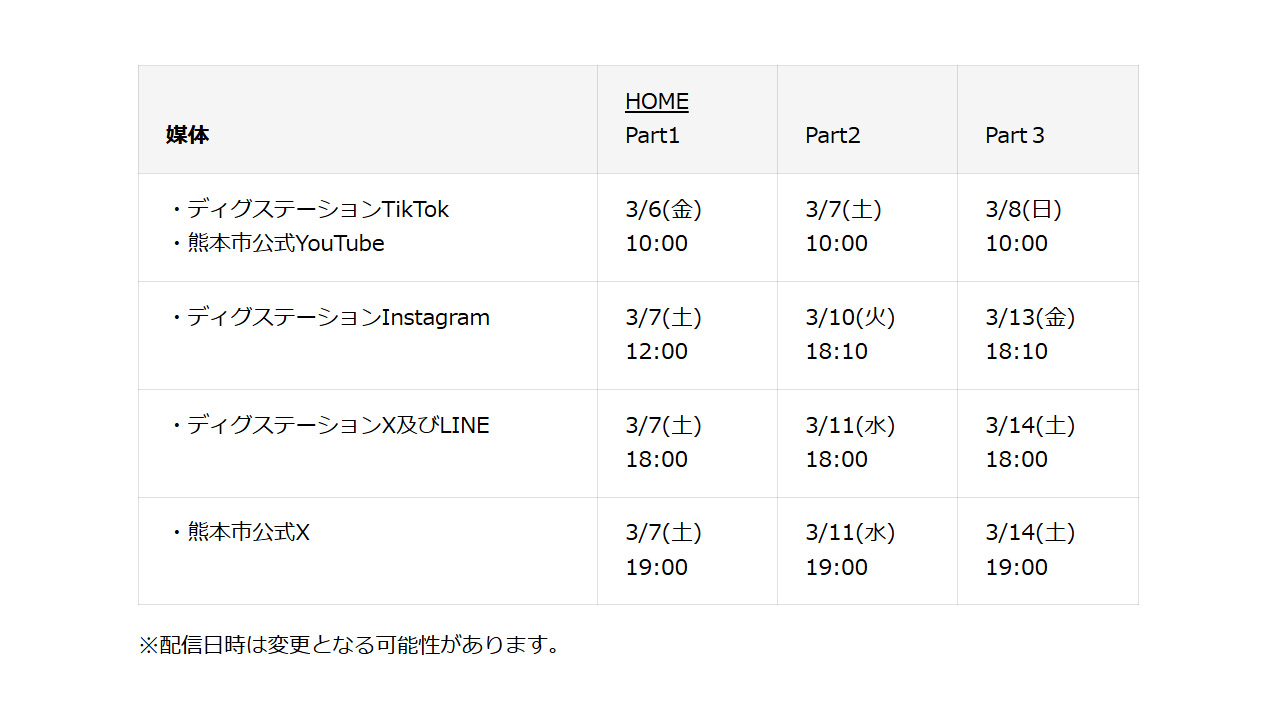The height and width of the screenshot is (720, 1280).
Task: Click the 3/7(土) 12:00 Instagram time
Action: point(663,335)
